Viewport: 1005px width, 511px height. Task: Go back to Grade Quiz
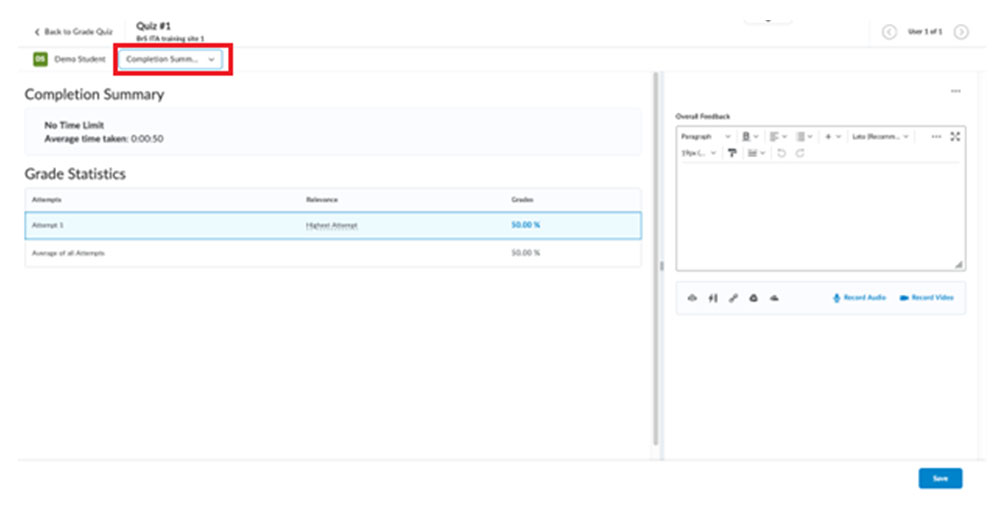tap(73, 32)
